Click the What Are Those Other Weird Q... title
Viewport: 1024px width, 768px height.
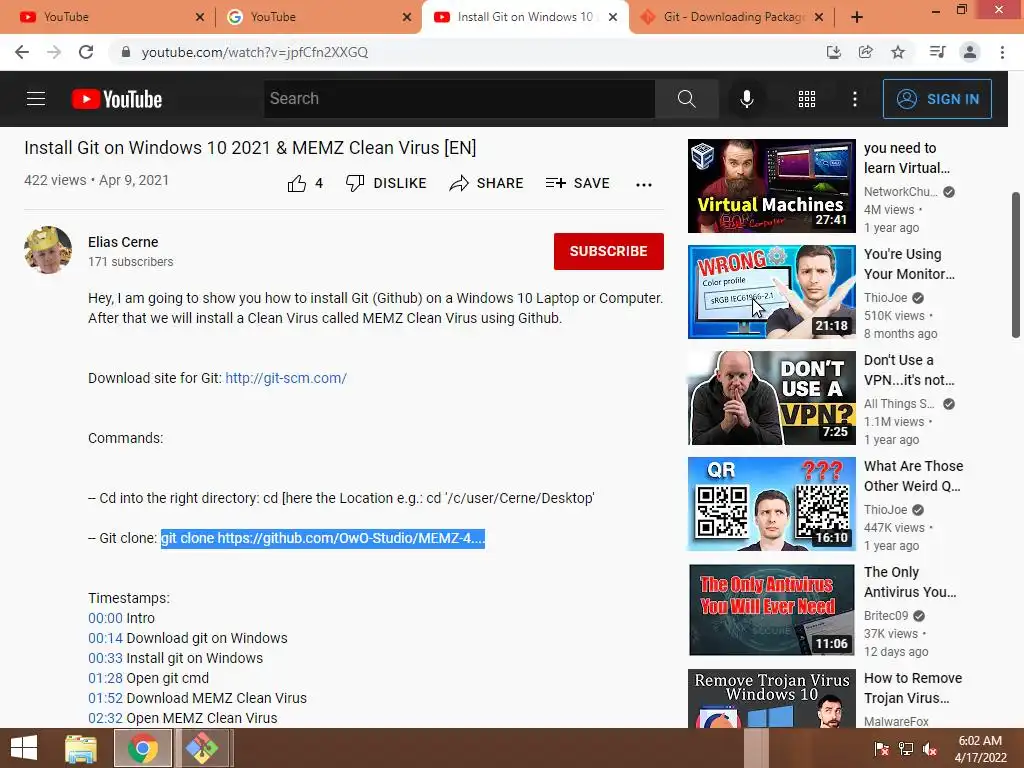[x=914, y=476]
